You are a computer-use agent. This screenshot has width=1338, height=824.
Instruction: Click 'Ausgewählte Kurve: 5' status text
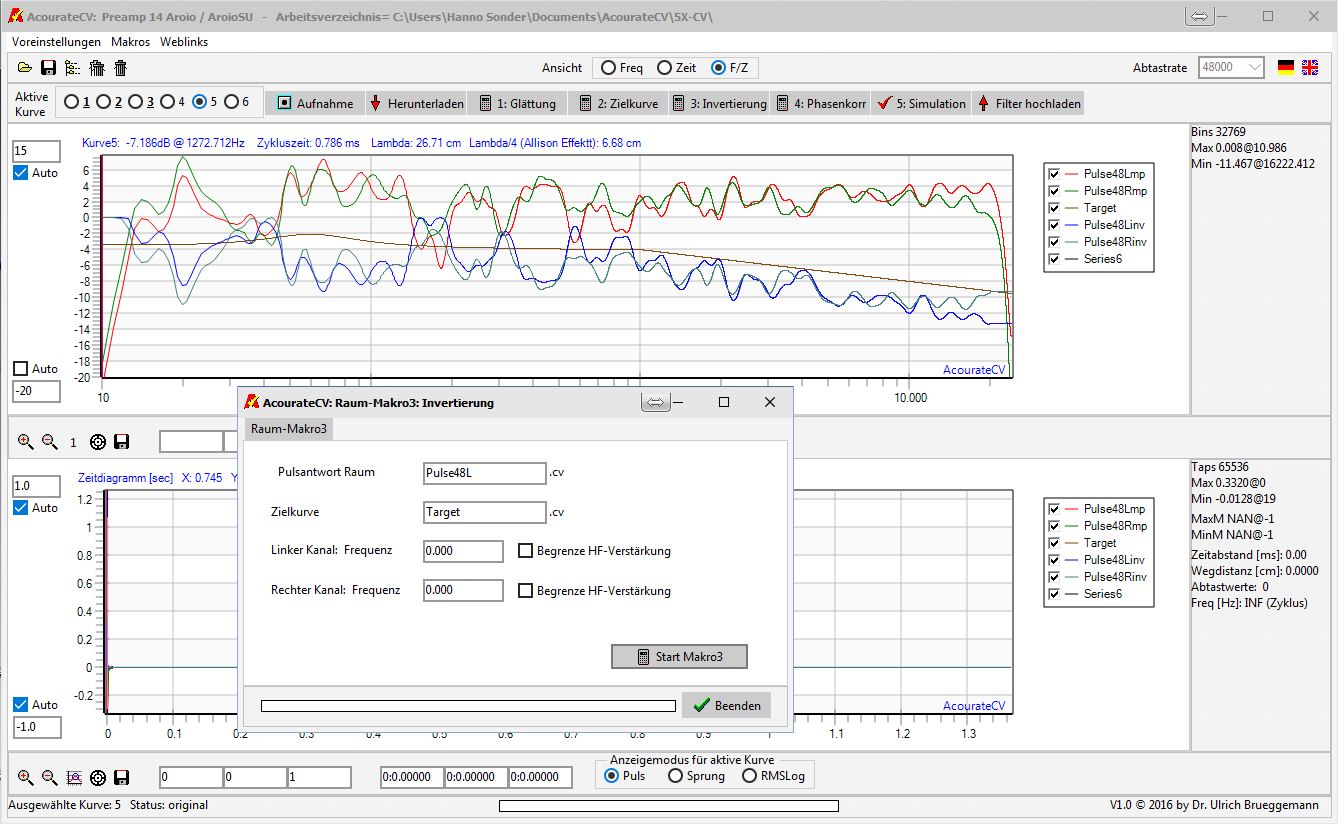[64, 805]
